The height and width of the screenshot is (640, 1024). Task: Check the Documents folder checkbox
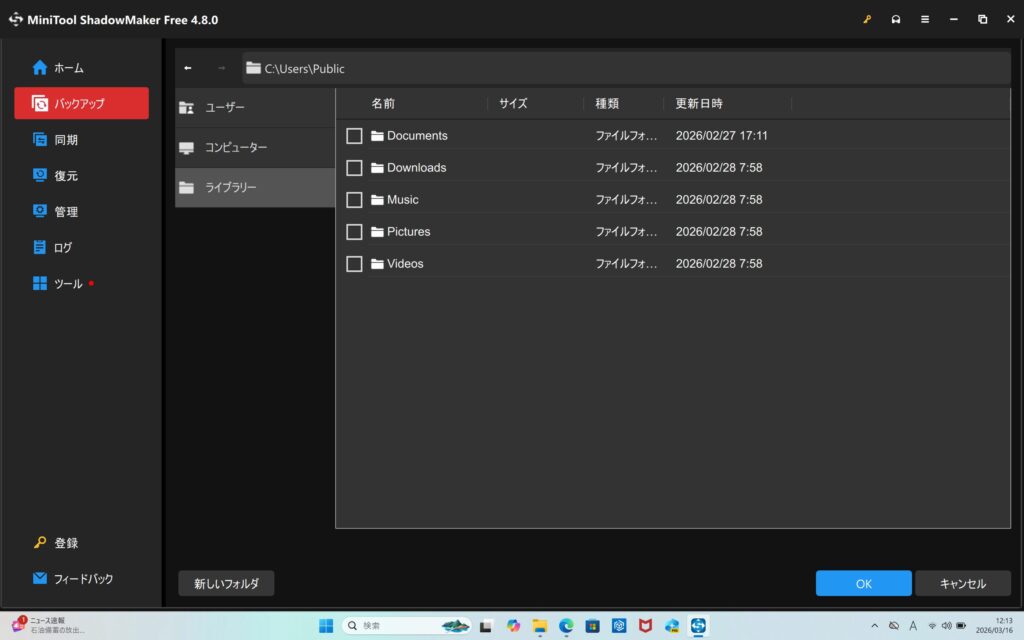coord(354,136)
